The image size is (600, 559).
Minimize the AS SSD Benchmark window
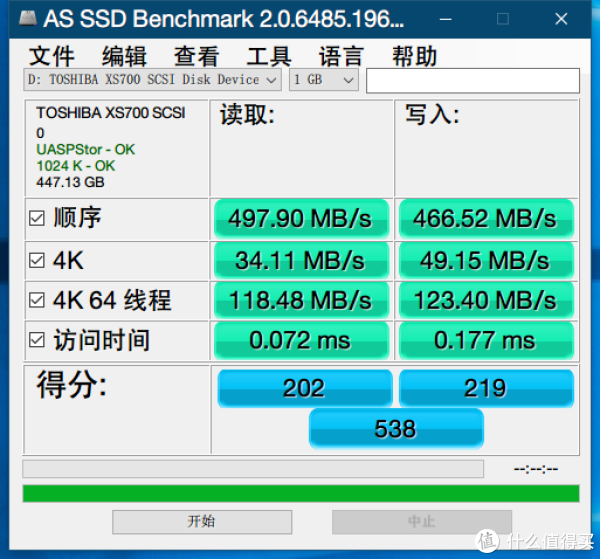coord(445,19)
